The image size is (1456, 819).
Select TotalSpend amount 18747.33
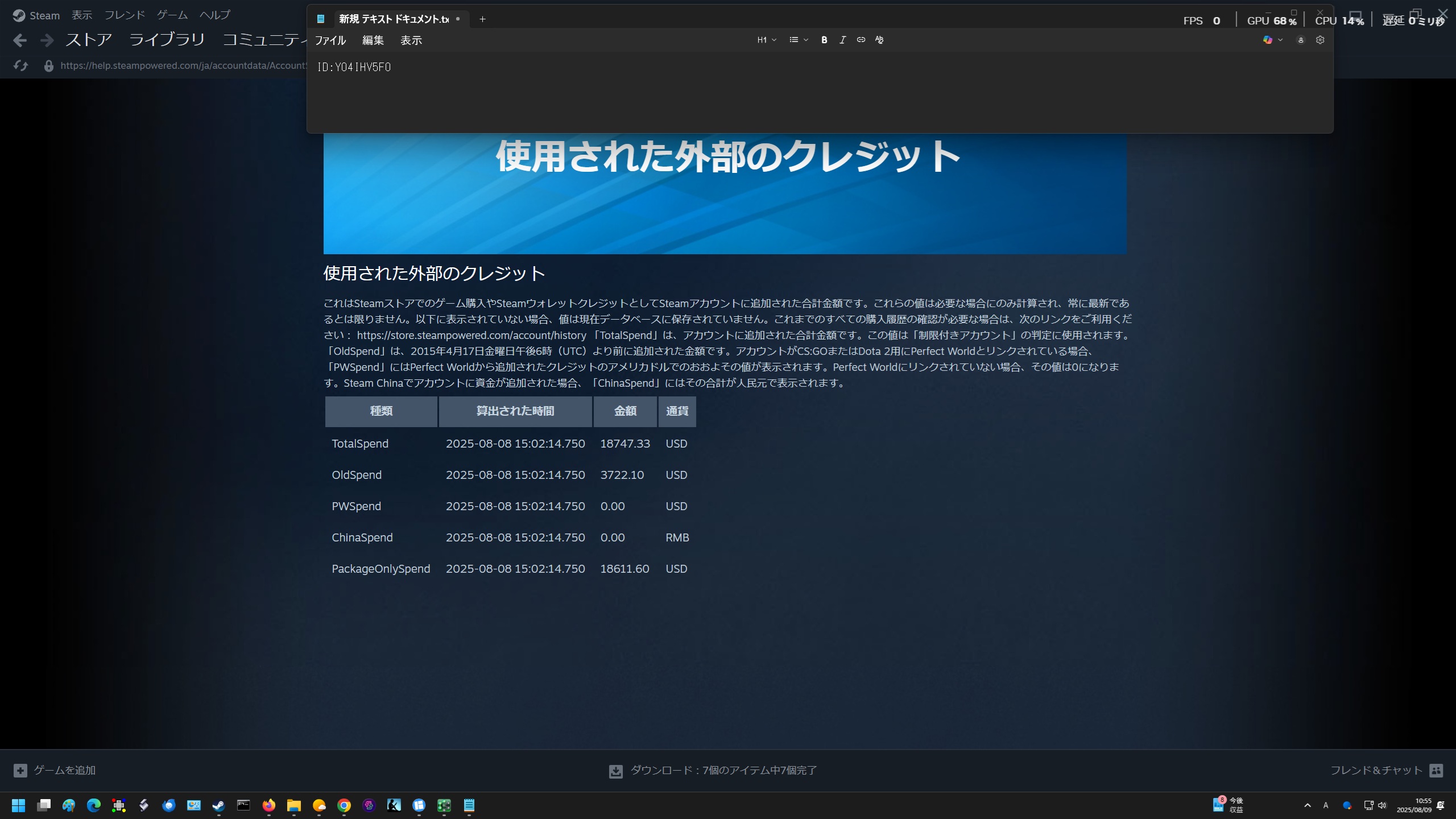point(625,444)
